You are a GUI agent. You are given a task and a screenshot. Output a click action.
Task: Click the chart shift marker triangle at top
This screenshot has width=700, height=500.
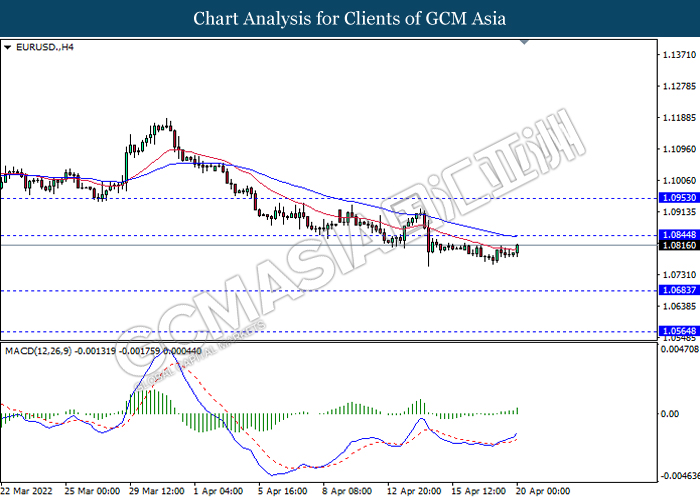point(525,42)
